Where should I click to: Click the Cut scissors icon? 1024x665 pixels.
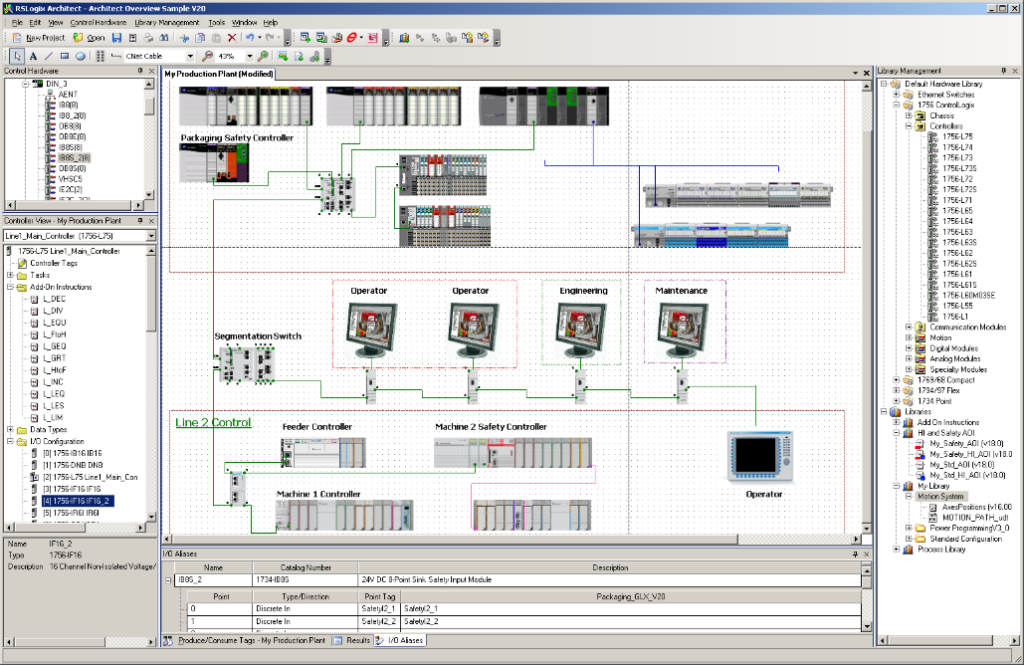point(185,38)
